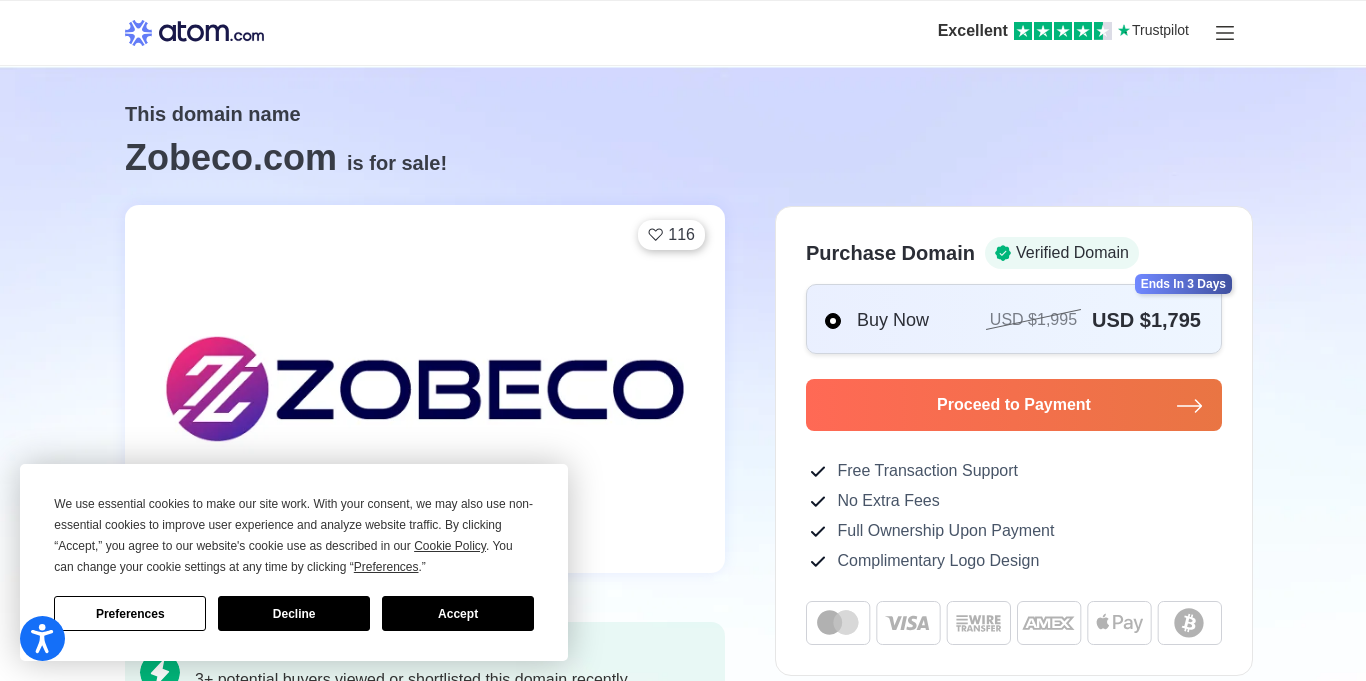Viewport: 1366px width, 681px height.
Task: Click the Verified Domain badge
Action: pyautogui.click(x=1061, y=253)
